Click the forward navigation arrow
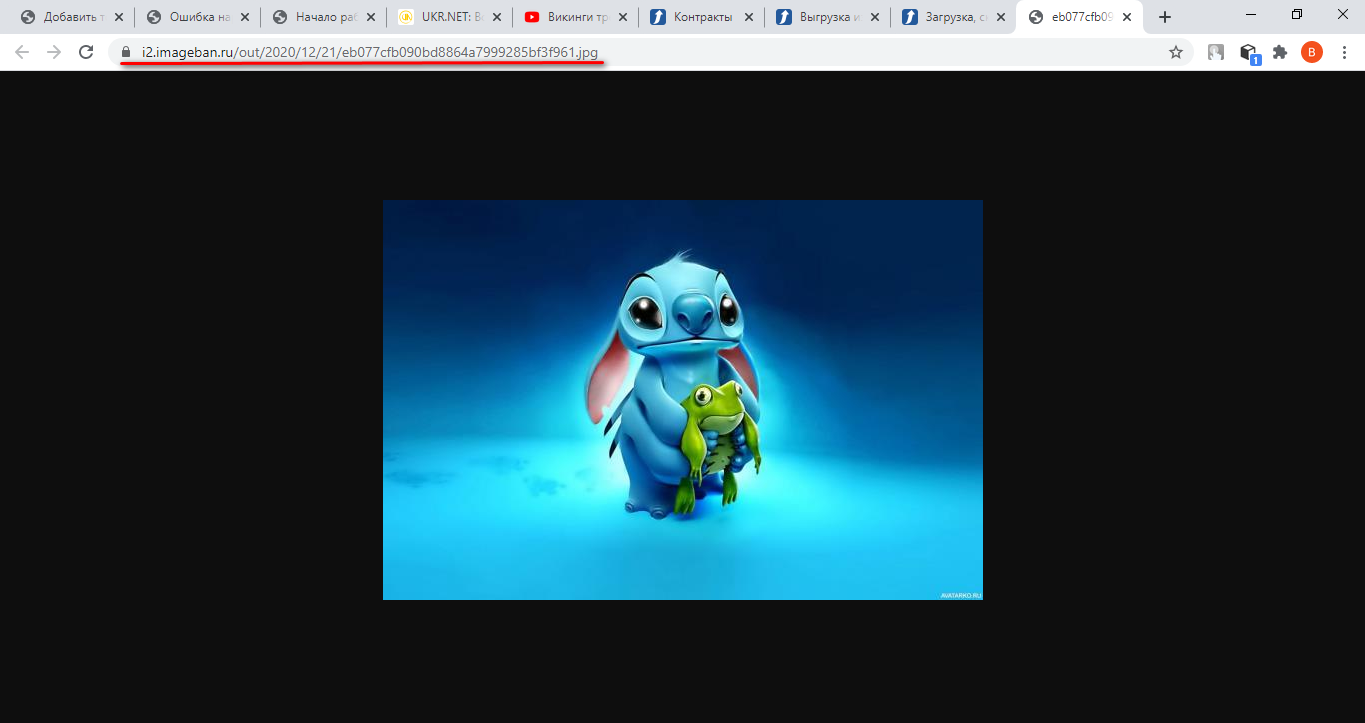The width and height of the screenshot is (1365, 723). pos(54,52)
